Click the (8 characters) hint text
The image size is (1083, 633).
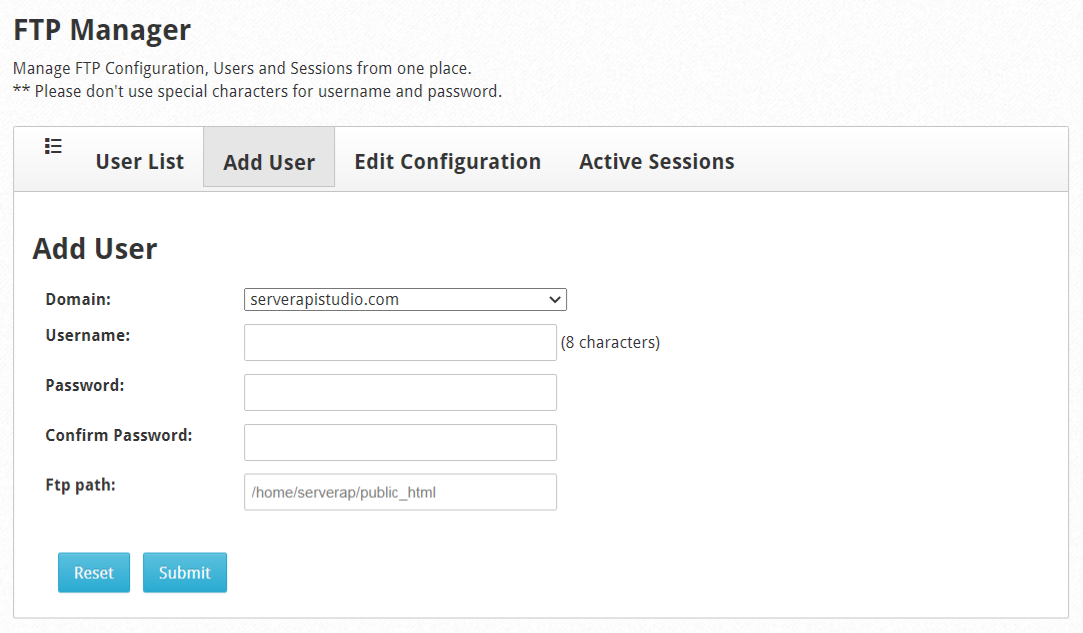coord(610,342)
